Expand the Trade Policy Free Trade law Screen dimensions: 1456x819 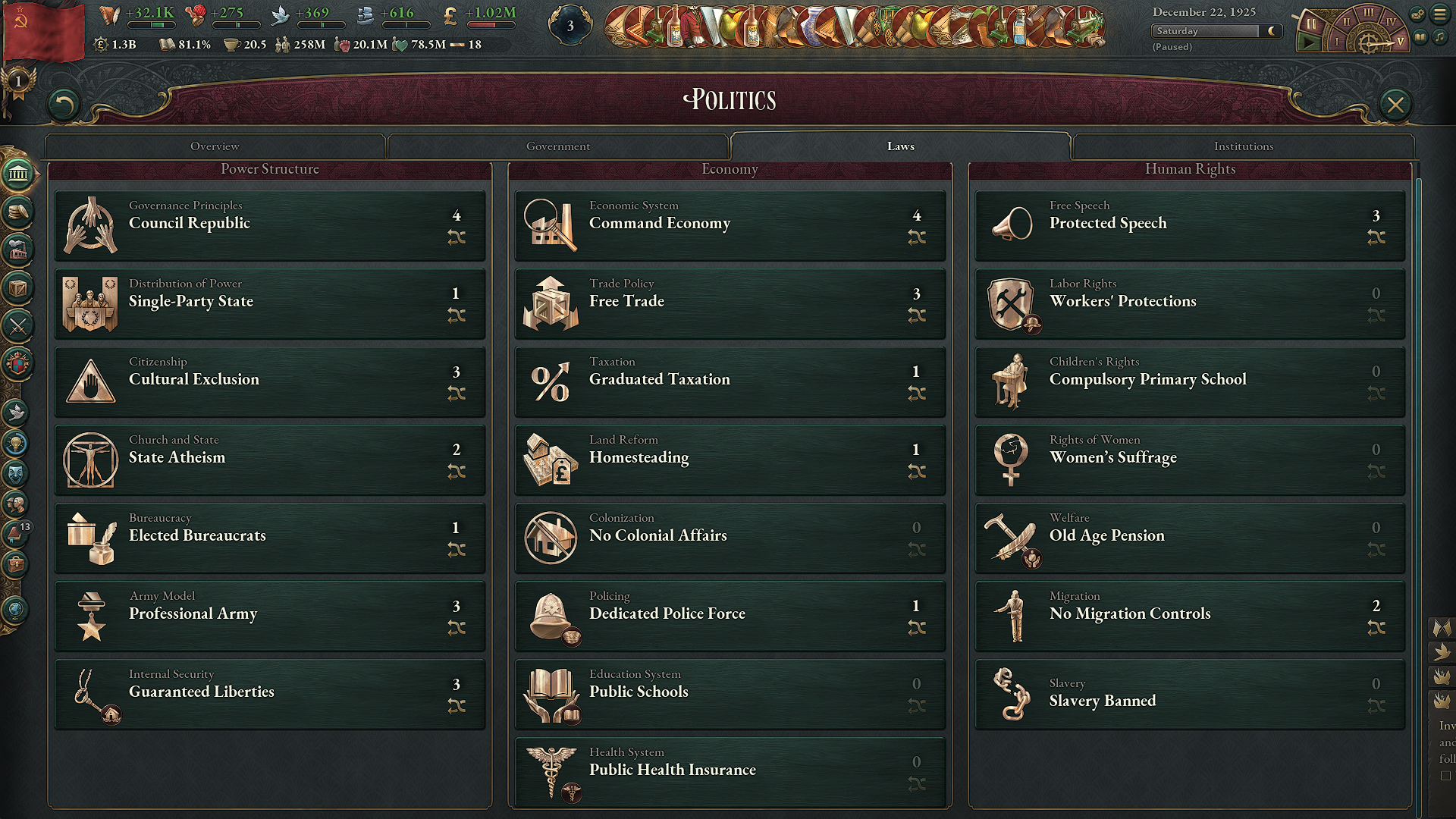point(730,304)
